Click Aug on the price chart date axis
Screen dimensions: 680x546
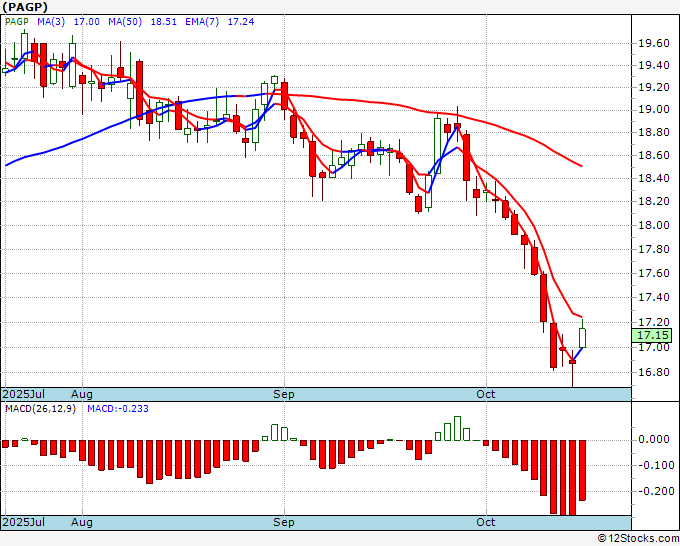click(82, 394)
